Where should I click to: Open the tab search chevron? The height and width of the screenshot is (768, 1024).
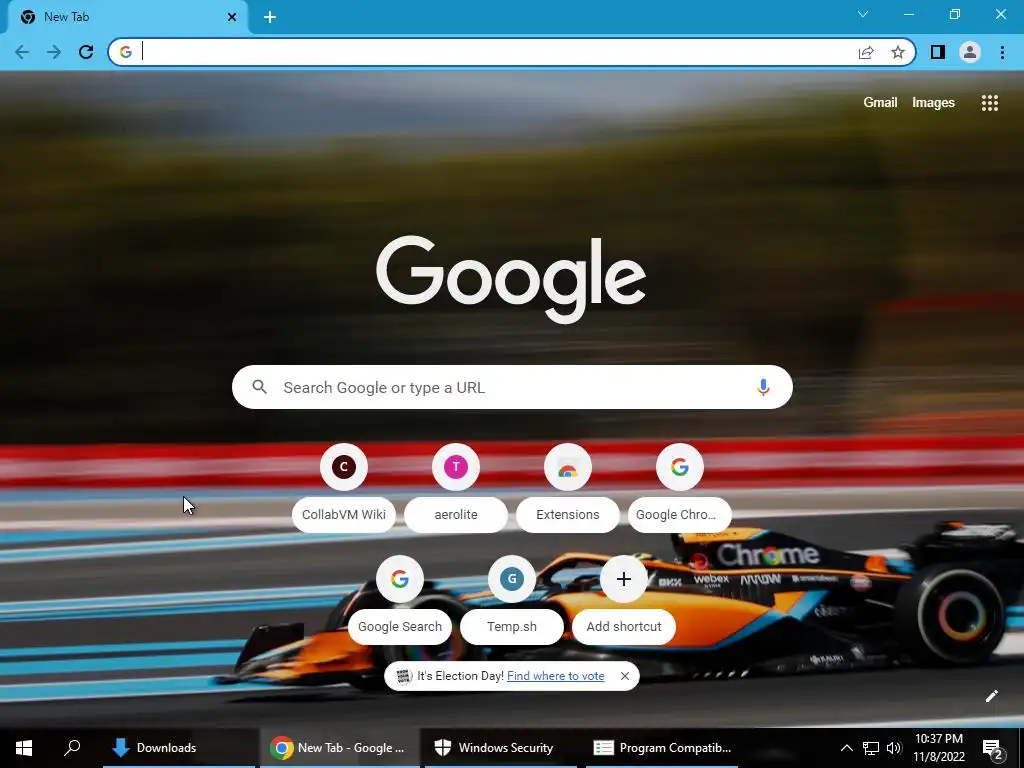(863, 14)
